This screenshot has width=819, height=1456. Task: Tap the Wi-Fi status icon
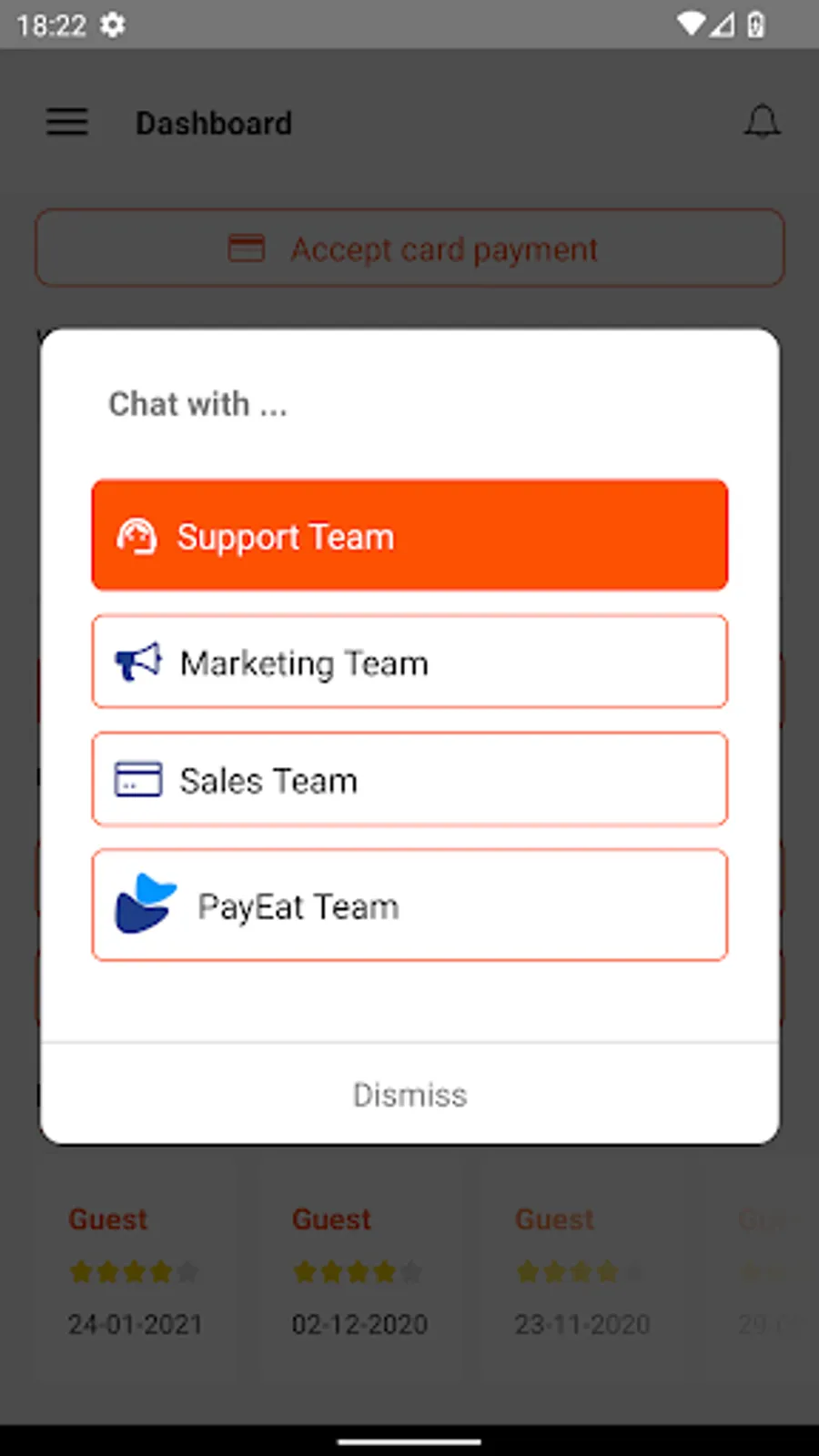692,25
